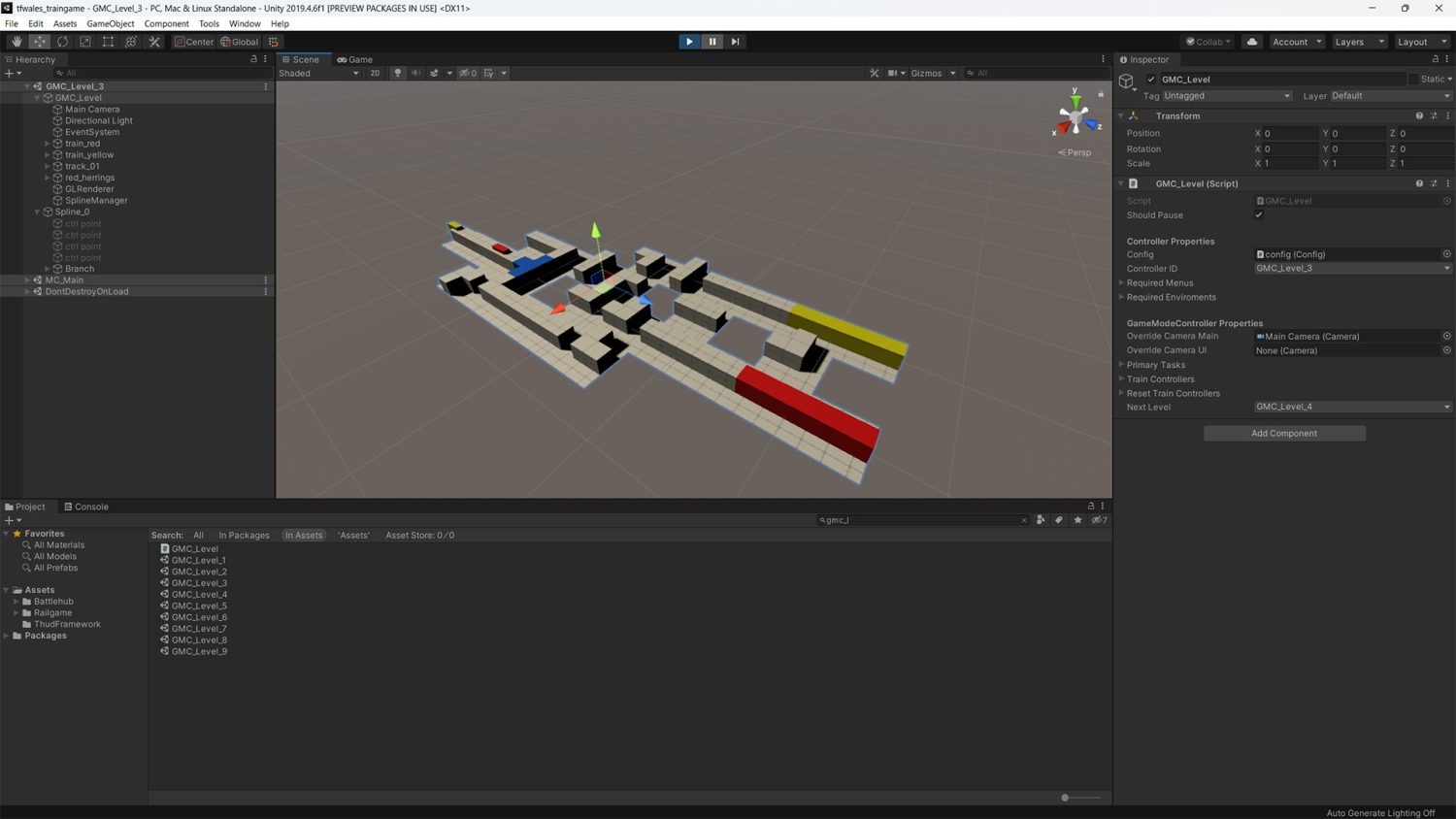Open the GameObject menu
This screenshot has width=1456, height=819.
[x=111, y=23]
